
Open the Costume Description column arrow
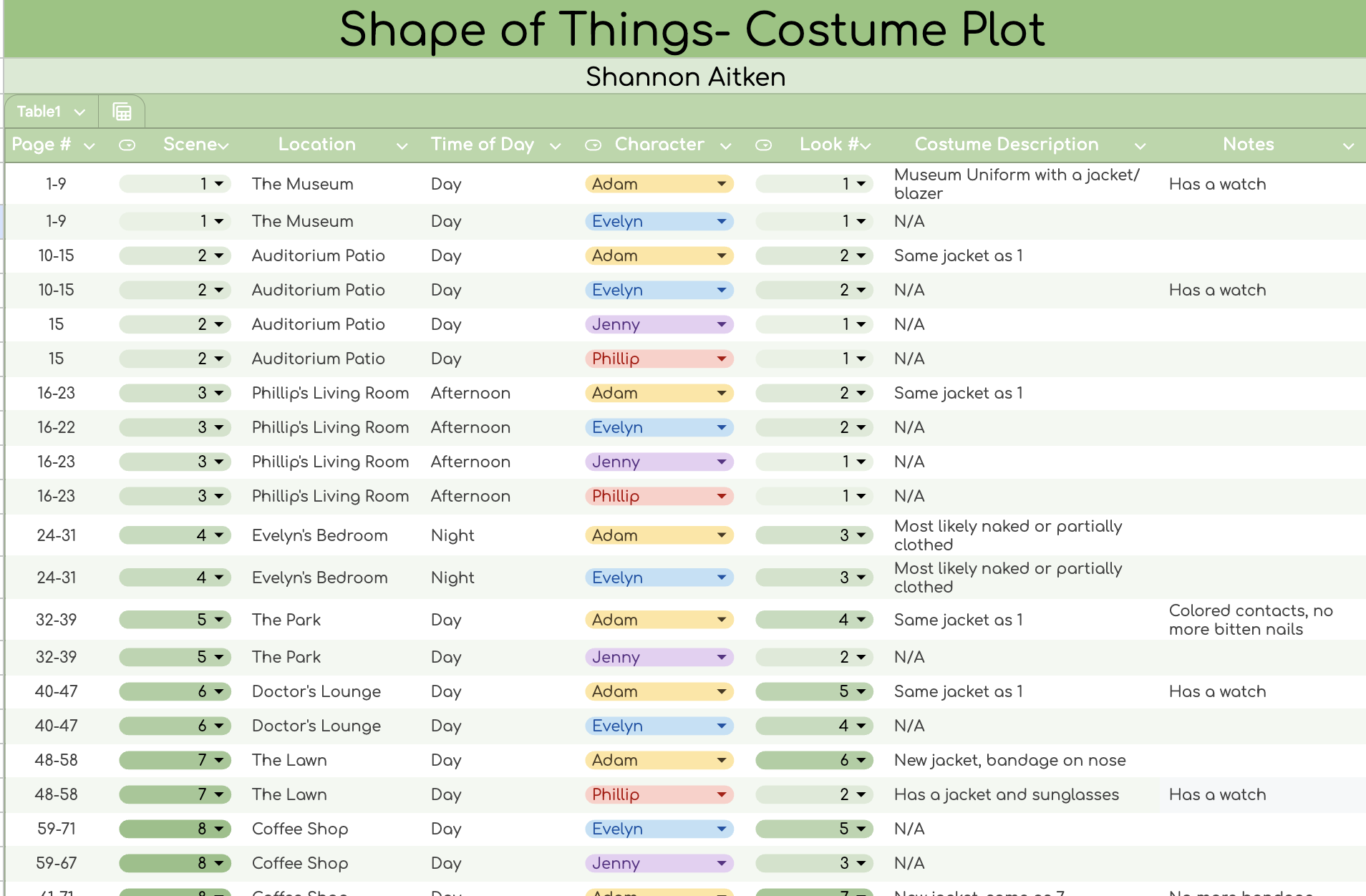(x=1140, y=146)
